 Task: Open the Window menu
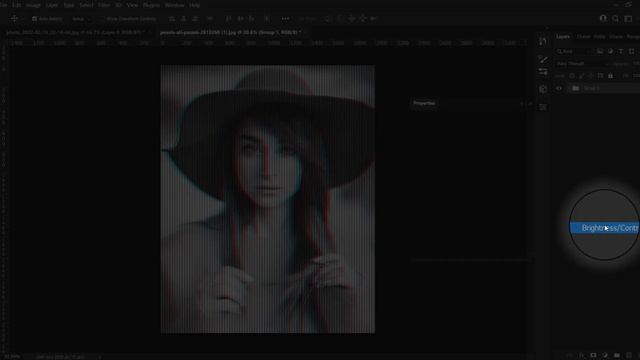tap(174, 5)
